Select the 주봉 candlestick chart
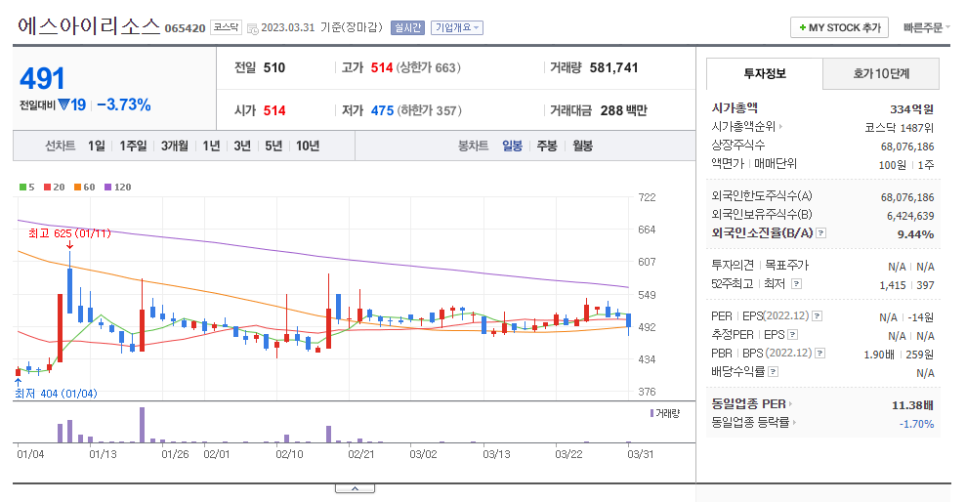The image size is (966, 502). pyautogui.click(x=547, y=146)
